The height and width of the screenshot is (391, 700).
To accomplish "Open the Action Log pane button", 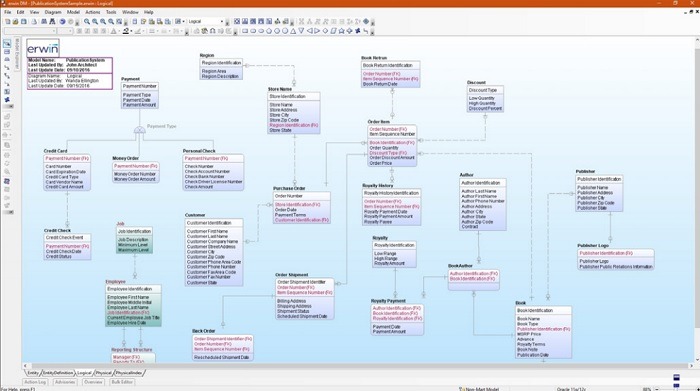I will pyautogui.click(x=35, y=382).
